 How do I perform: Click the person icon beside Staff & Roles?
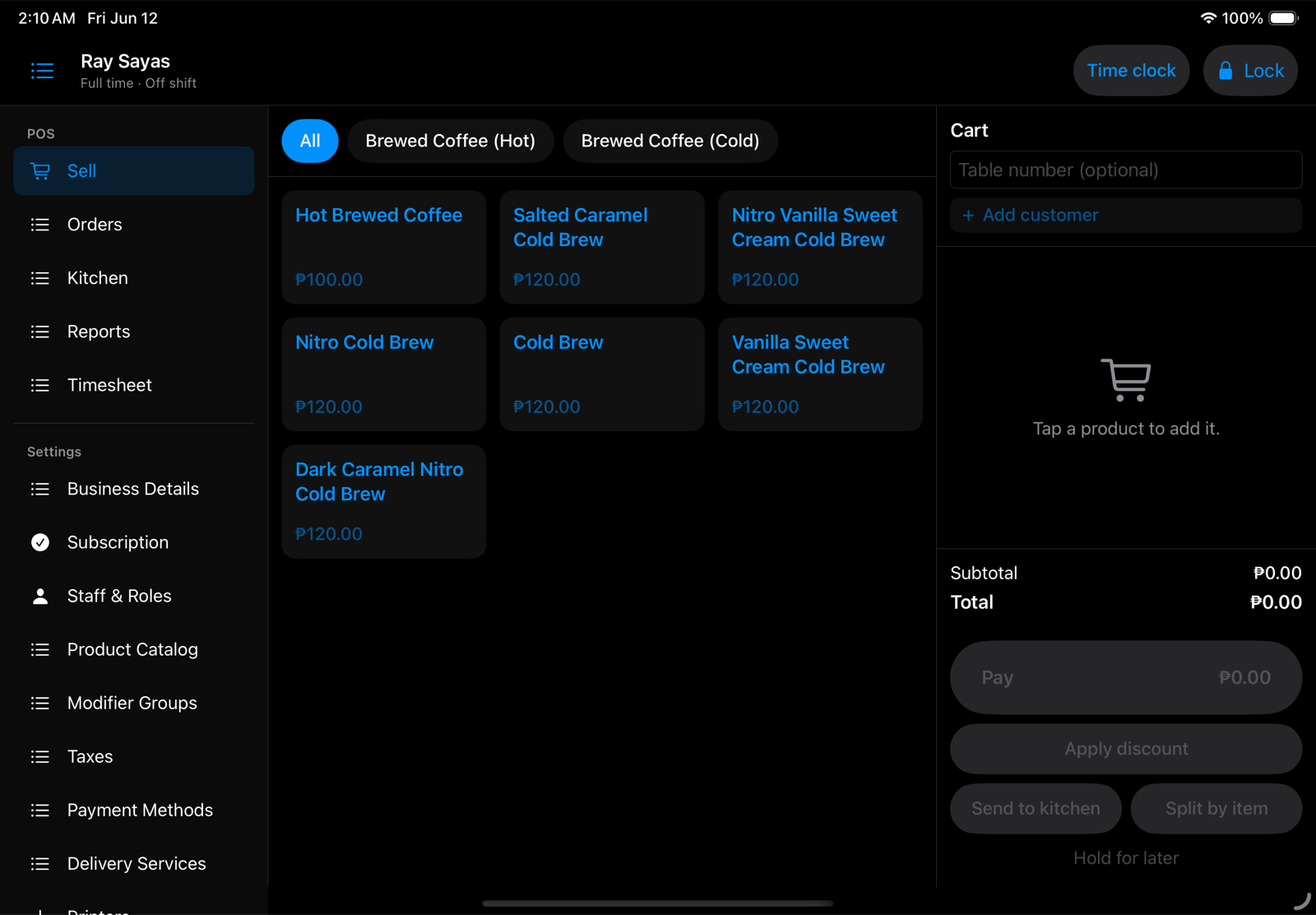tap(39, 596)
